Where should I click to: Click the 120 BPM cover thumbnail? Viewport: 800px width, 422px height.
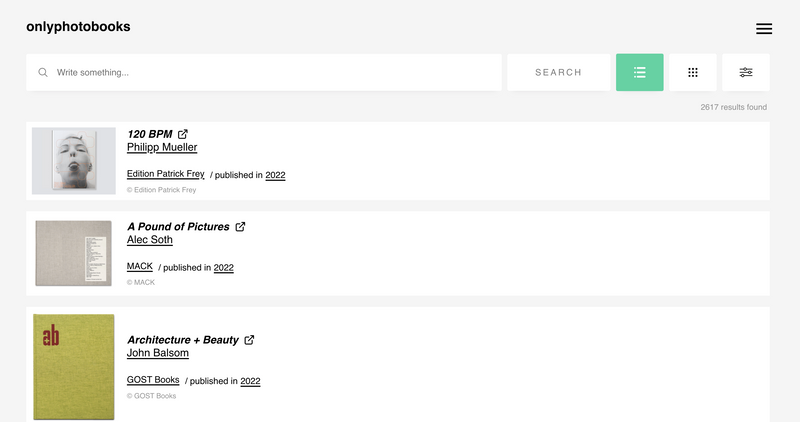pyautogui.click(x=74, y=161)
